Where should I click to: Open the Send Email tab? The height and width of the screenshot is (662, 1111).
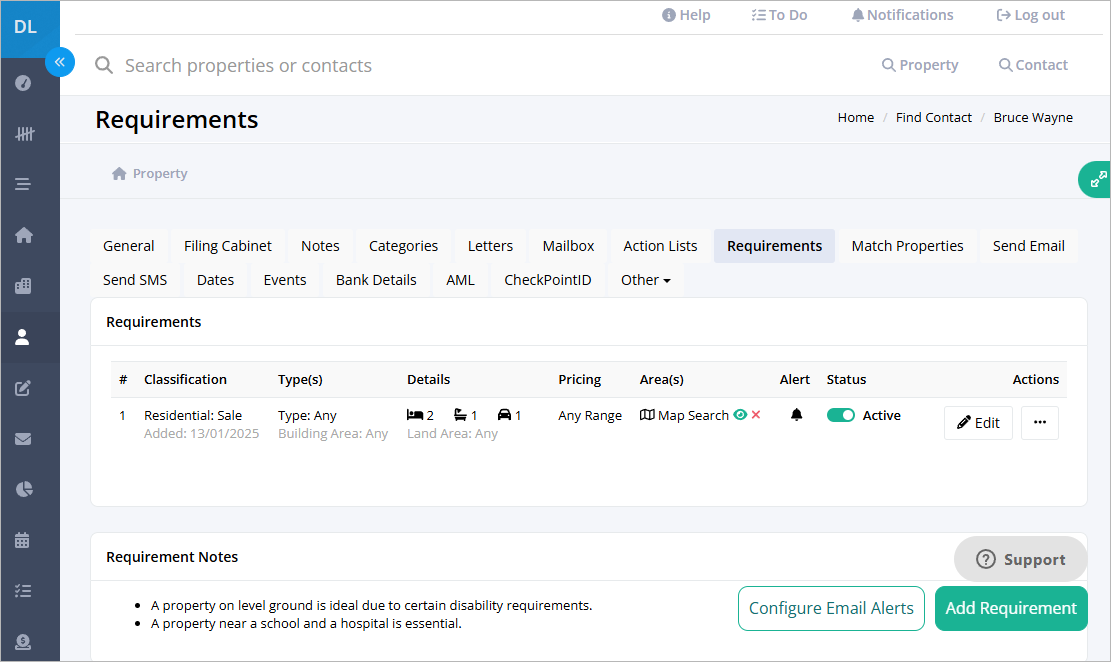tap(1029, 246)
